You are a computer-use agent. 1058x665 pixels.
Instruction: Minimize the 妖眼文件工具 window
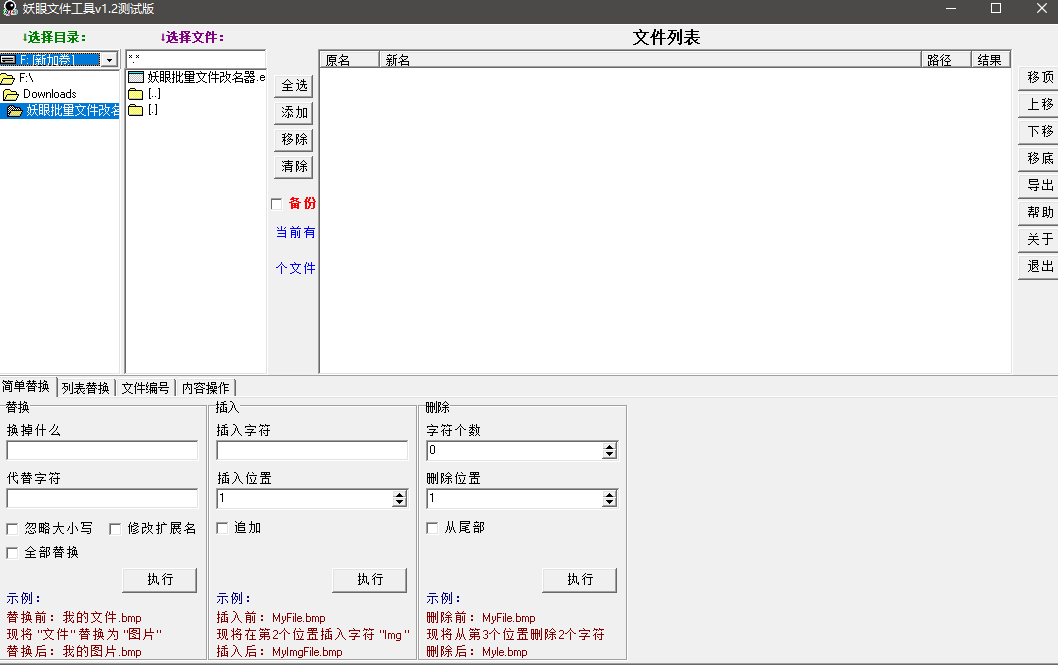(x=951, y=9)
